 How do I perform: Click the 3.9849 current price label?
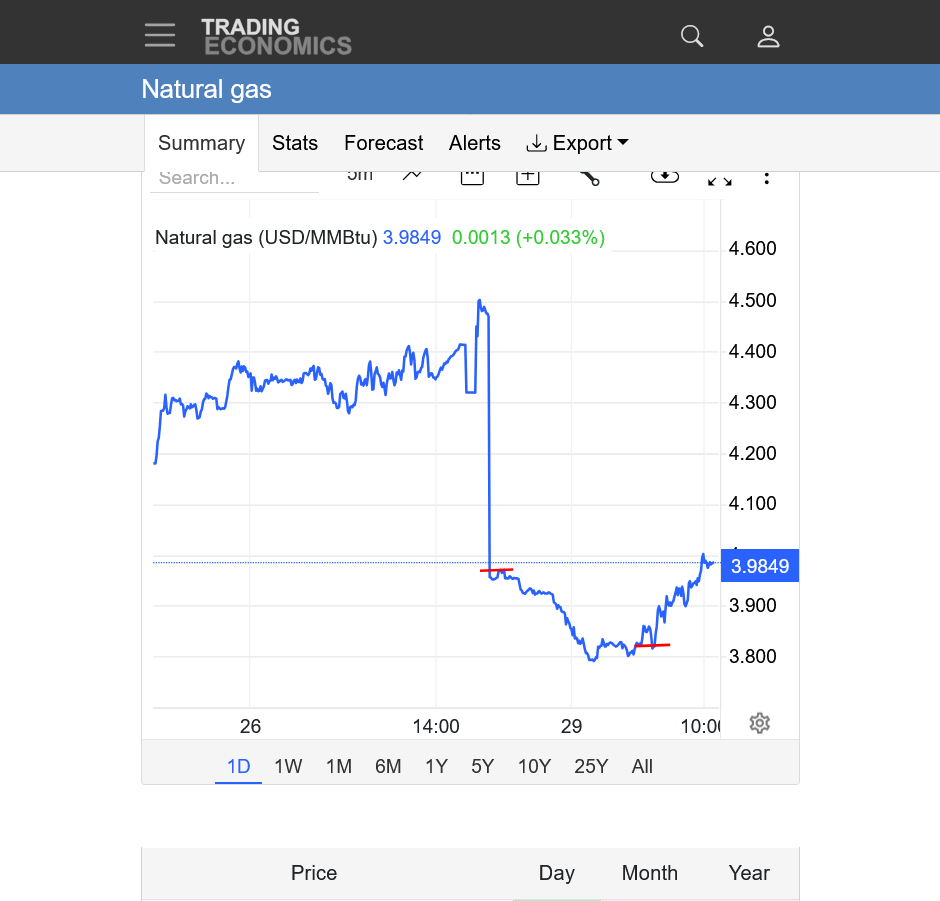click(760, 566)
